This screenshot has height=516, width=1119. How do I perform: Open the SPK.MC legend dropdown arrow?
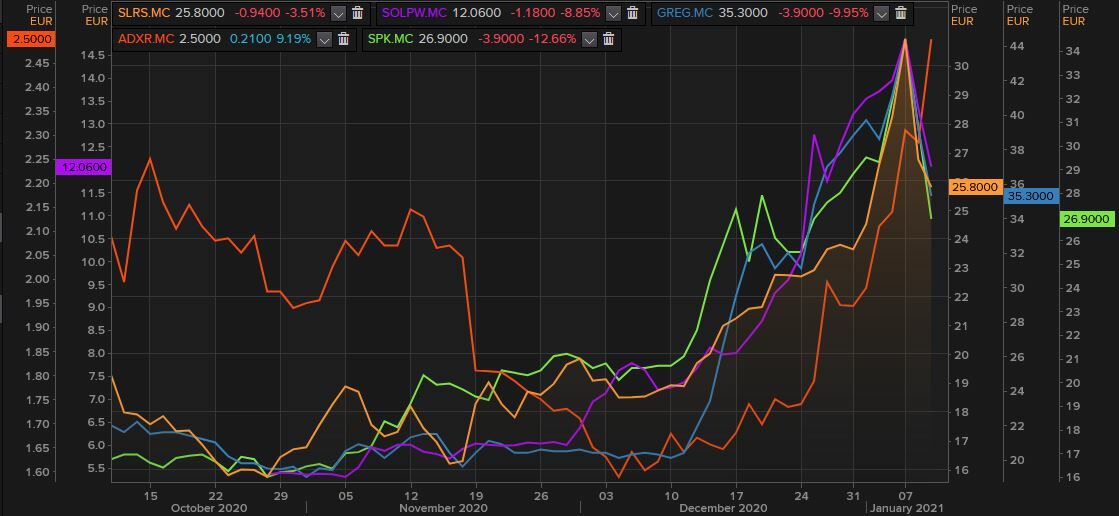click(589, 40)
